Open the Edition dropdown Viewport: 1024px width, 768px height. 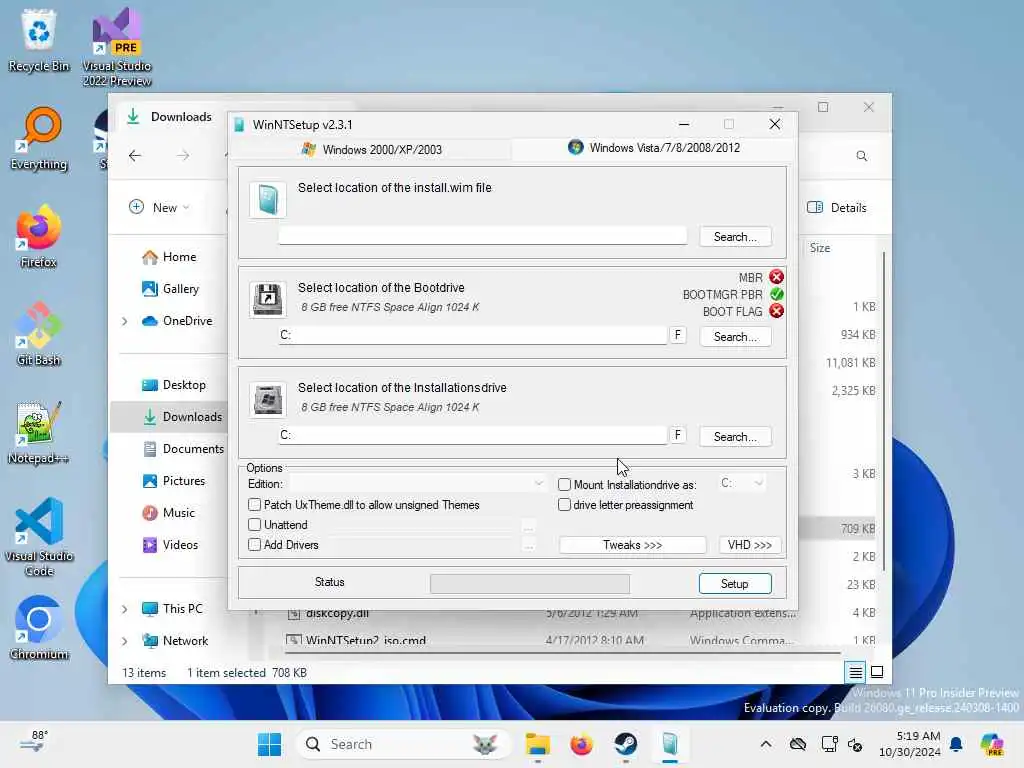(x=417, y=483)
